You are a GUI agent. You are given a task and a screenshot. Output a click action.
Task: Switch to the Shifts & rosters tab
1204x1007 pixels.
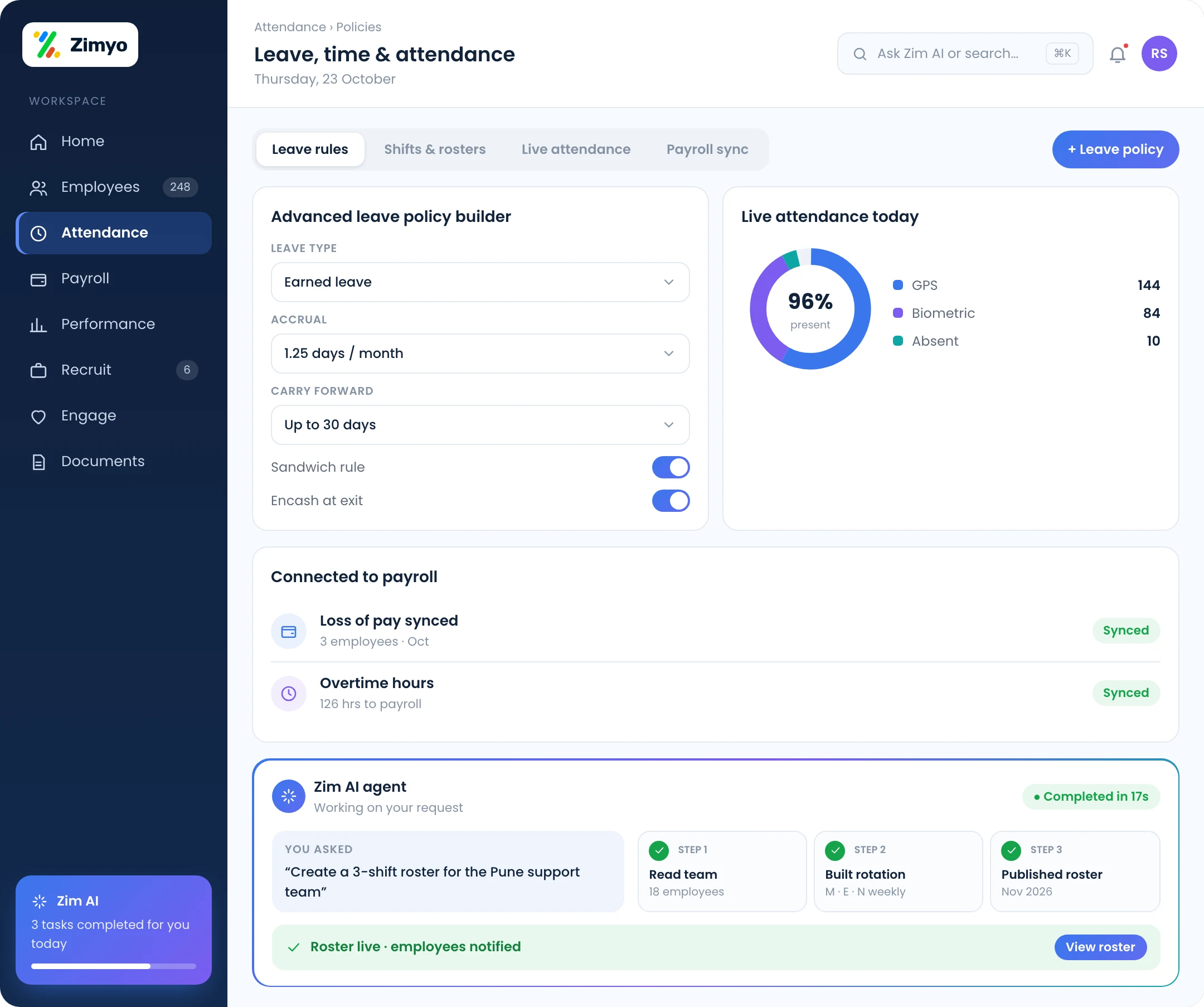click(435, 149)
